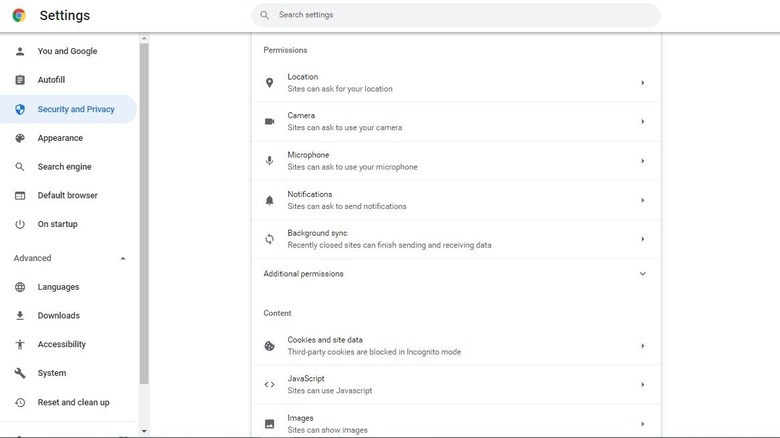Click the Images picture icon
Viewport: 780px width, 438px height.
pyautogui.click(x=269, y=424)
